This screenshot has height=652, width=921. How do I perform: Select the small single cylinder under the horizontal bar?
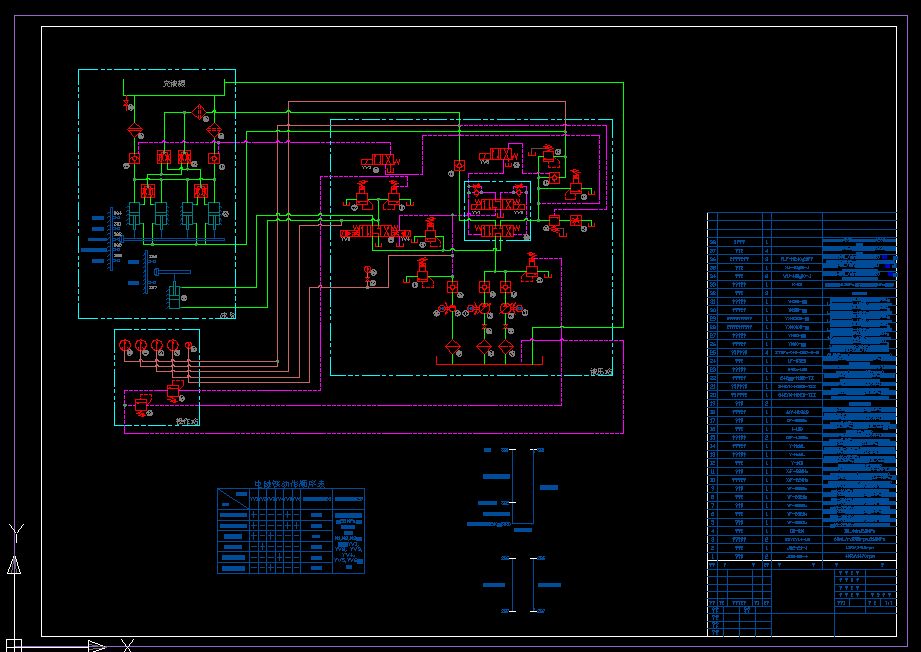click(174, 295)
